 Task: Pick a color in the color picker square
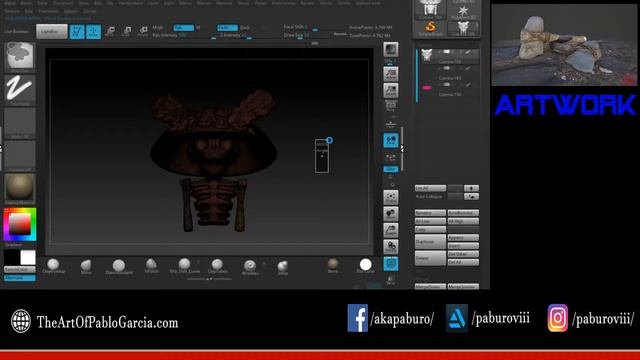coord(20,224)
